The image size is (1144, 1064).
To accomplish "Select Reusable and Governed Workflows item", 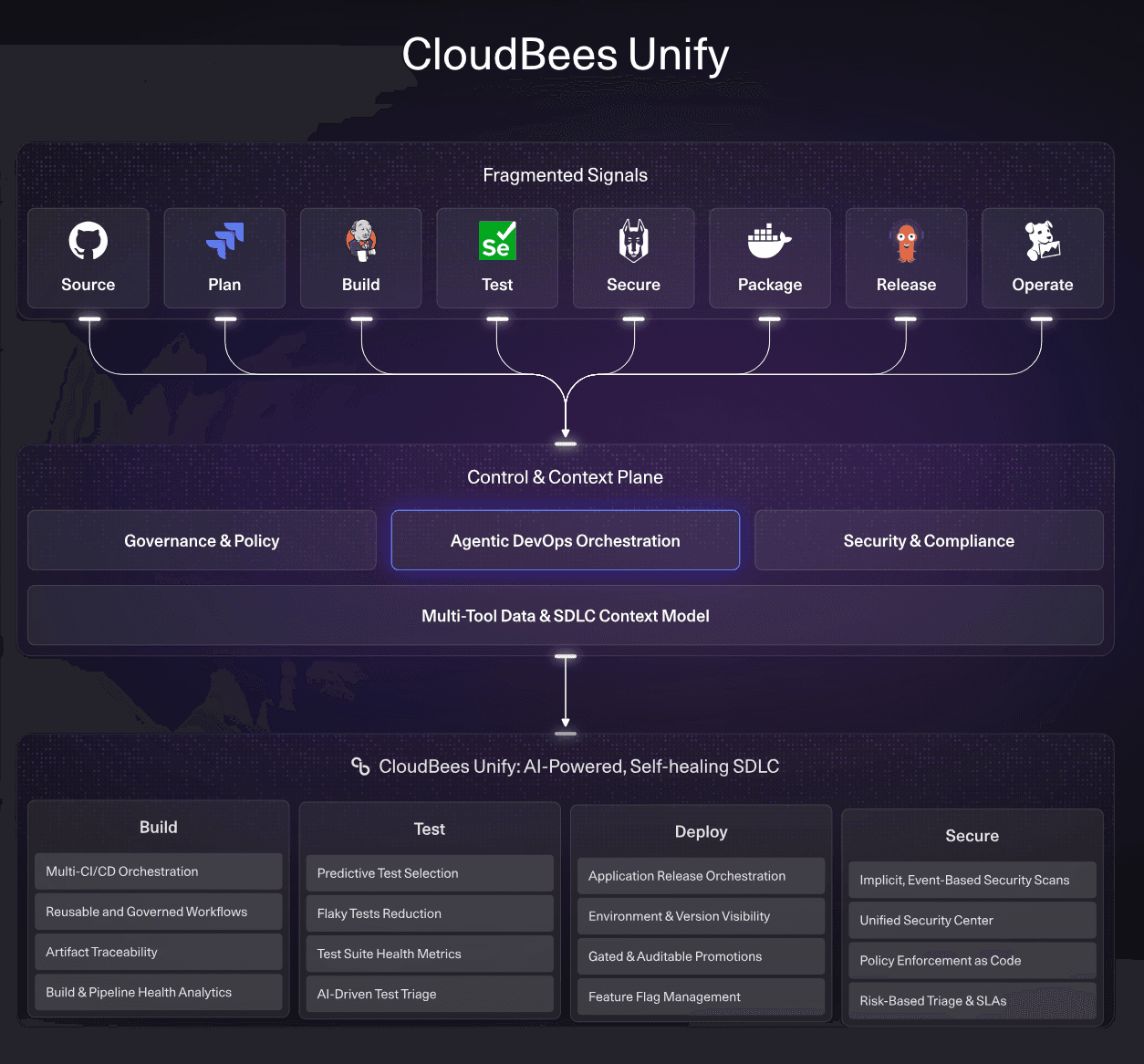I will pos(159,912).
